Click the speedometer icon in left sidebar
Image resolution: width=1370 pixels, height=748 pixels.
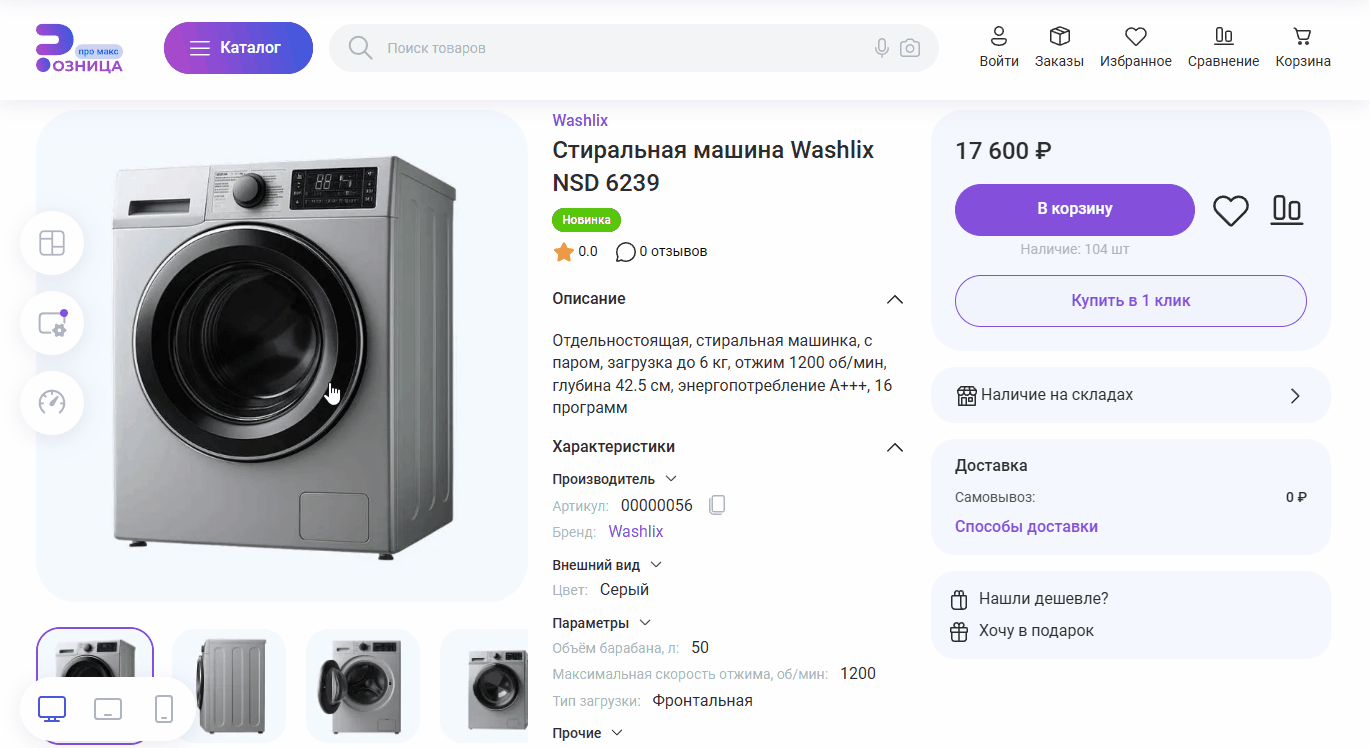[x=52, y=402]
